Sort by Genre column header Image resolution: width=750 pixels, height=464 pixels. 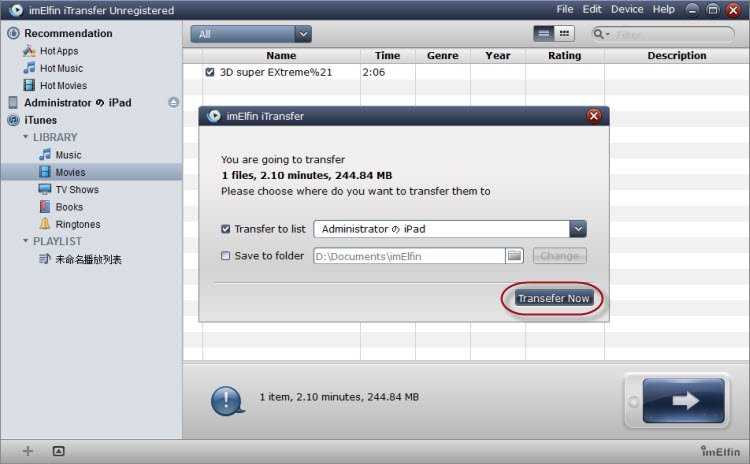(442, 55)
